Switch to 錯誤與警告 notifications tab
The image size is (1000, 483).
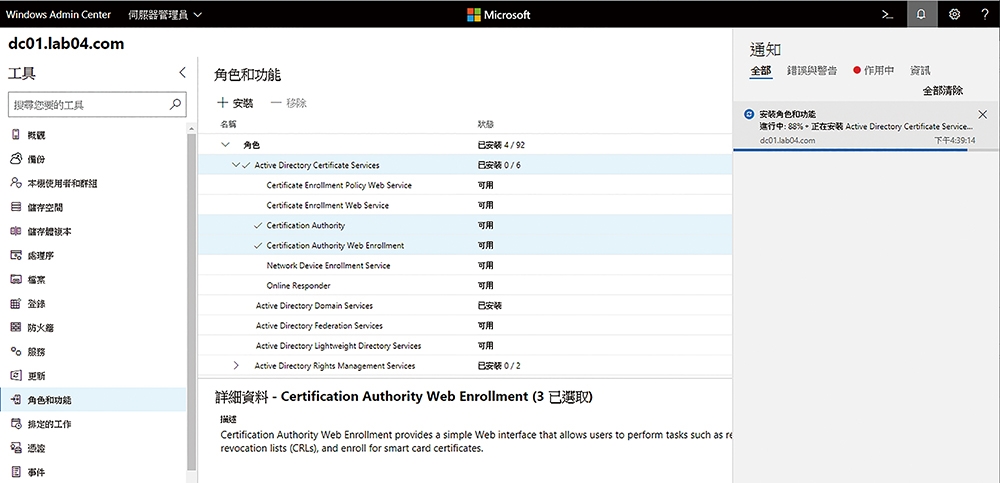[812, 71]
